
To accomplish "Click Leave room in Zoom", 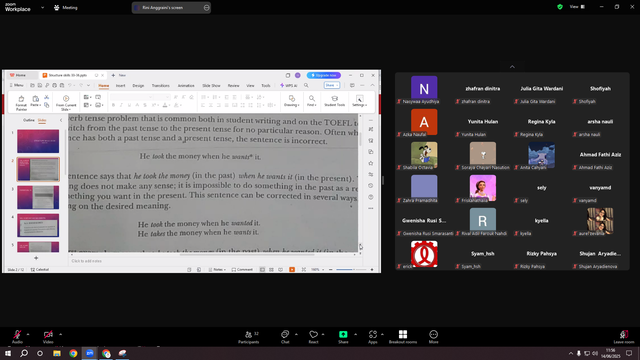I will [624, 337].
